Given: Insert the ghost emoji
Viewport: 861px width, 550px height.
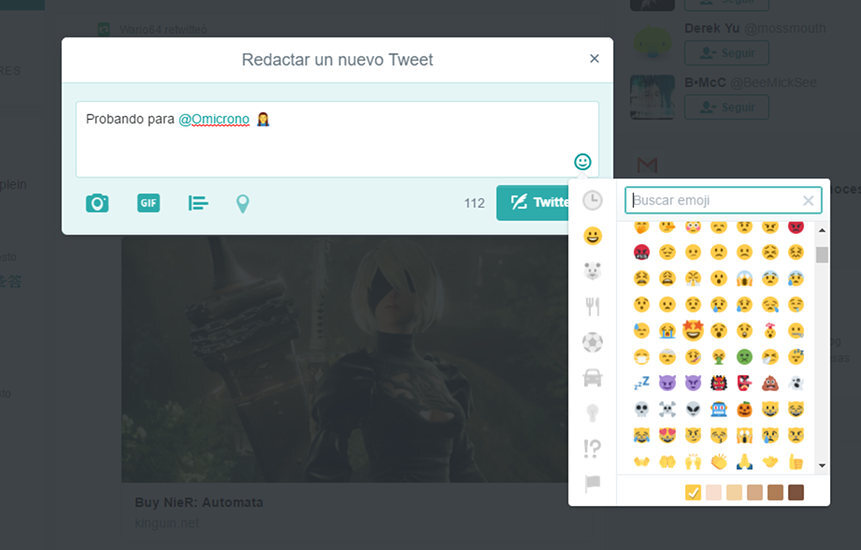Looking at the screenshot, I should [796, 383].
